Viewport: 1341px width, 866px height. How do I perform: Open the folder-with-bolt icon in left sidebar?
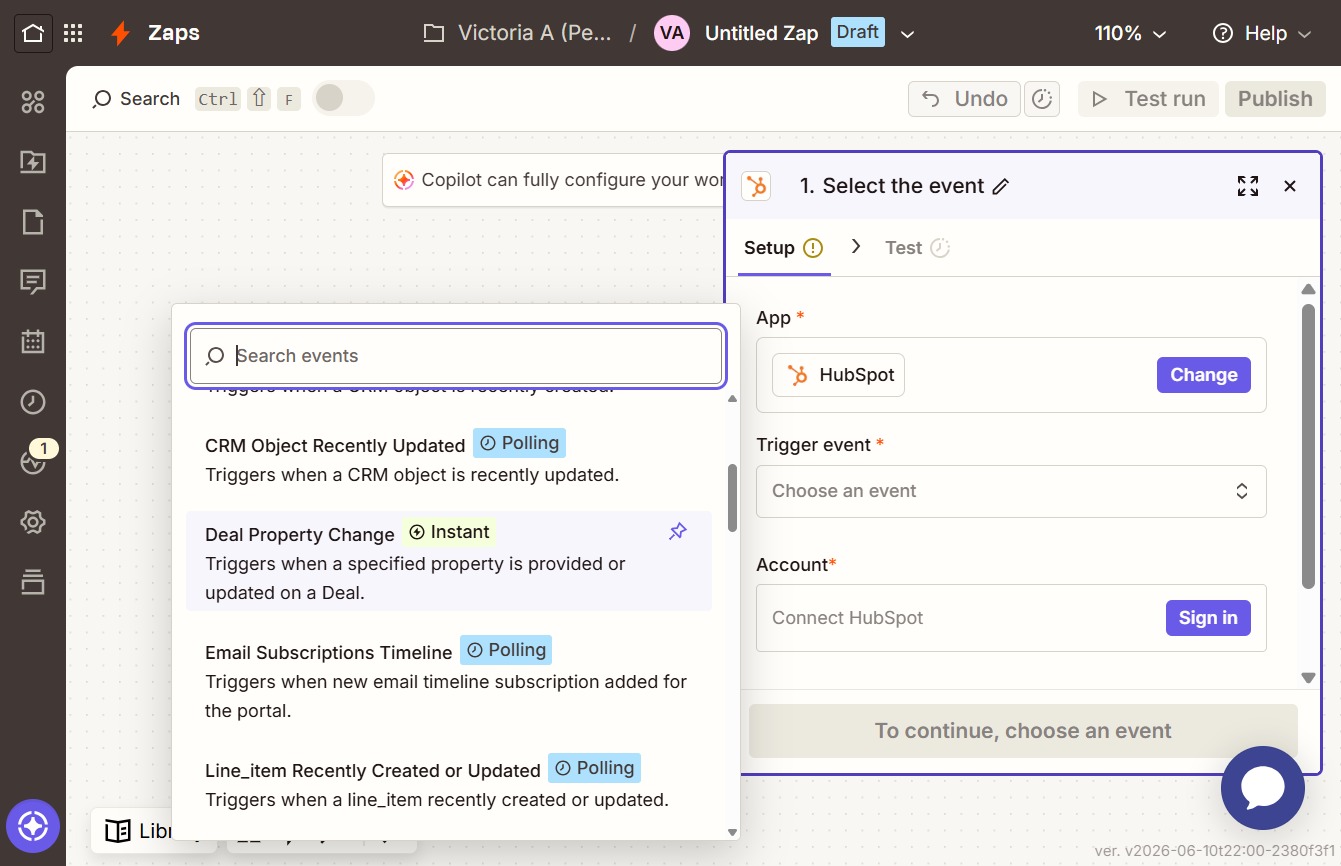[x=33, y=162]
